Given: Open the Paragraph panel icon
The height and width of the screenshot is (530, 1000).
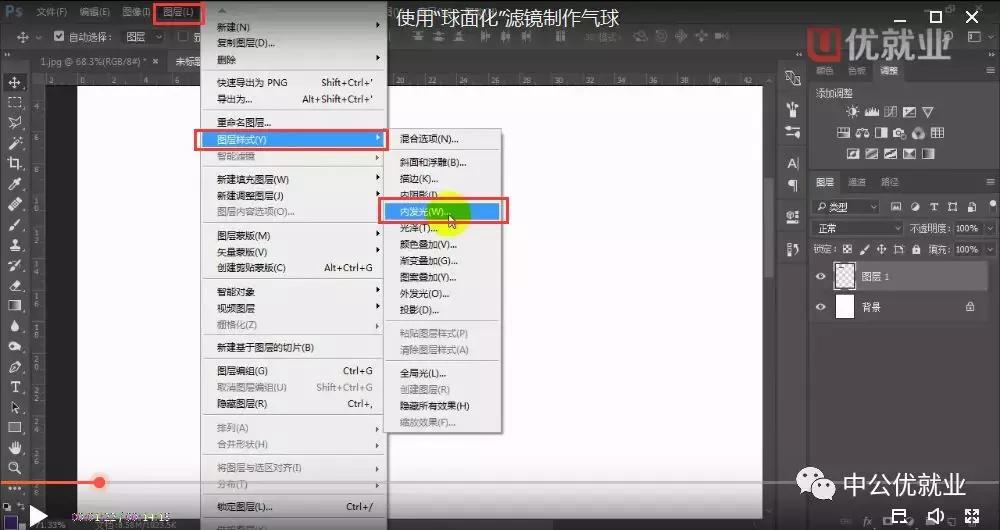Looking at the screenshot, I should point(793,186).
